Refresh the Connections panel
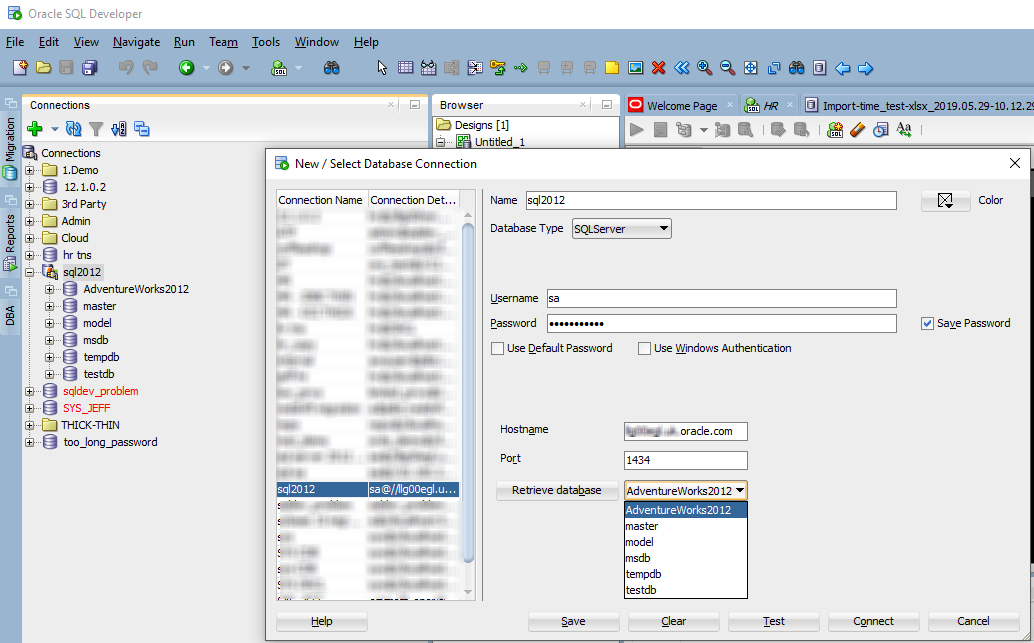The height and width of the screenshot is (643, 1034). coord(74,129)
